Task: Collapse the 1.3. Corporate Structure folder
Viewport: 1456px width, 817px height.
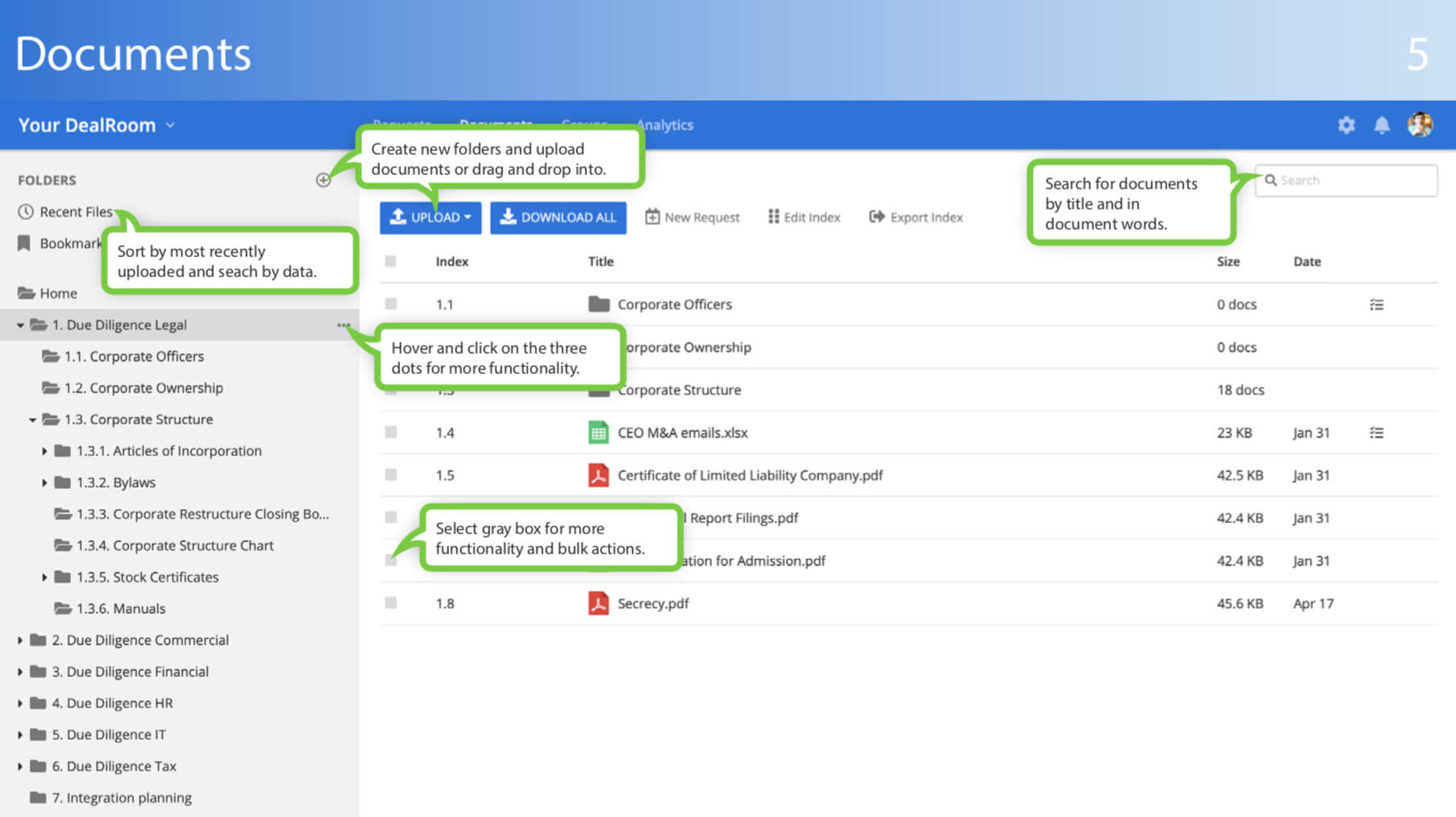Action: [32, 420]
